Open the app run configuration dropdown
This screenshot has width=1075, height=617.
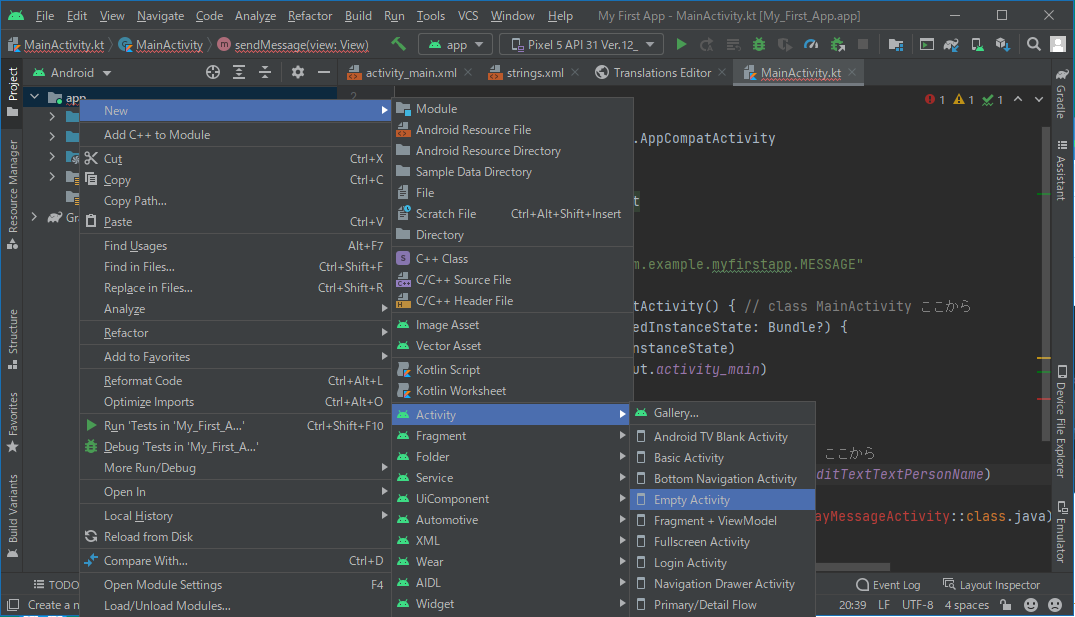[x=456, y=45]
